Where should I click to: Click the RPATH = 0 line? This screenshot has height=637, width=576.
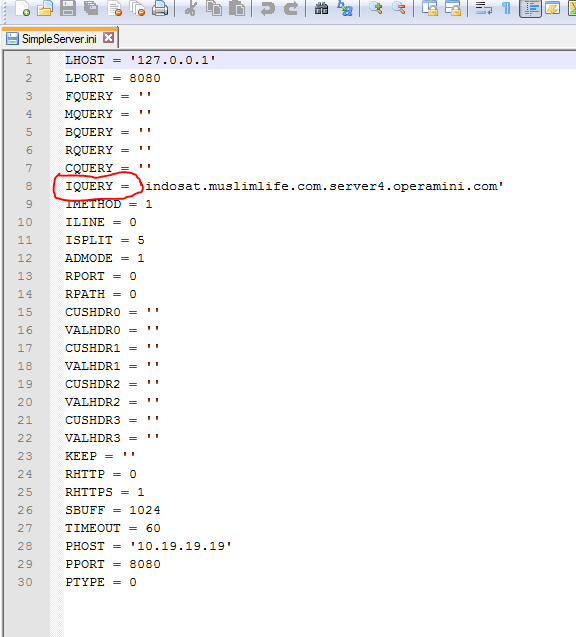pyautogui.click(x=101, y=294)
